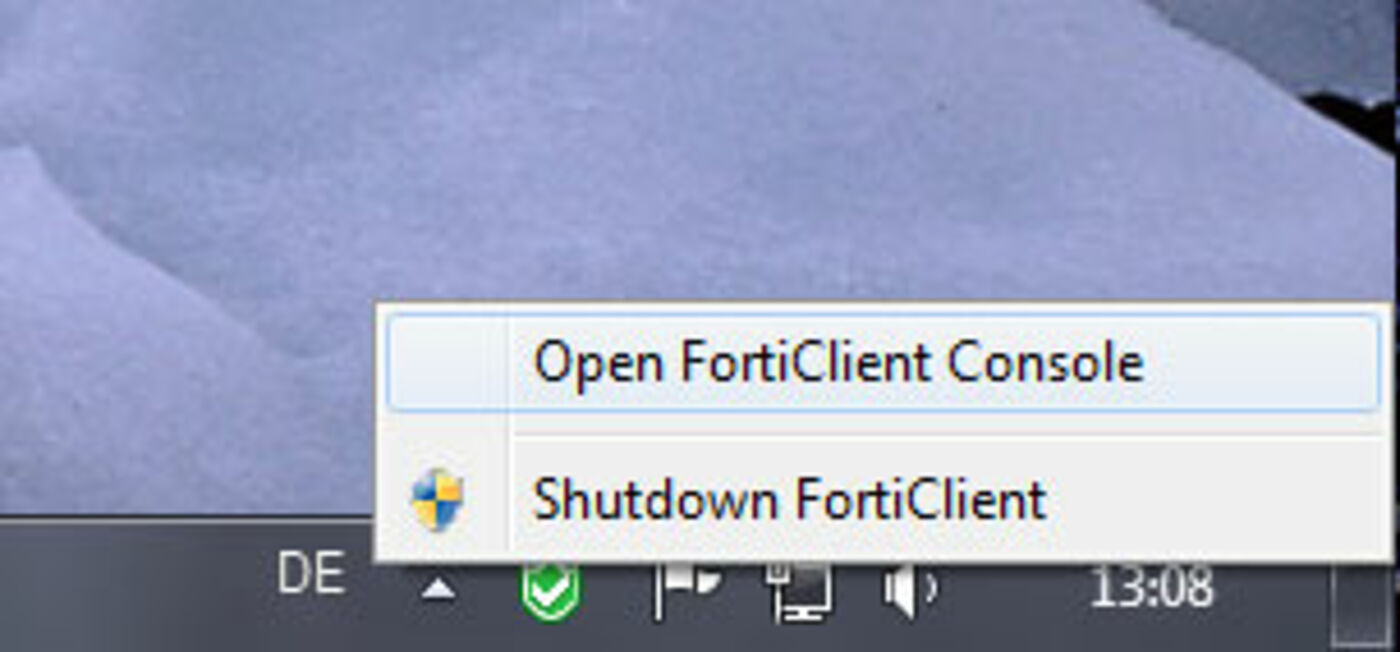Image resolution: width=1400 pixels, height=652 pixels.
Task: Click the blank icon gutter beside Open FortiClient Console
Action: (x=447, y=362)
